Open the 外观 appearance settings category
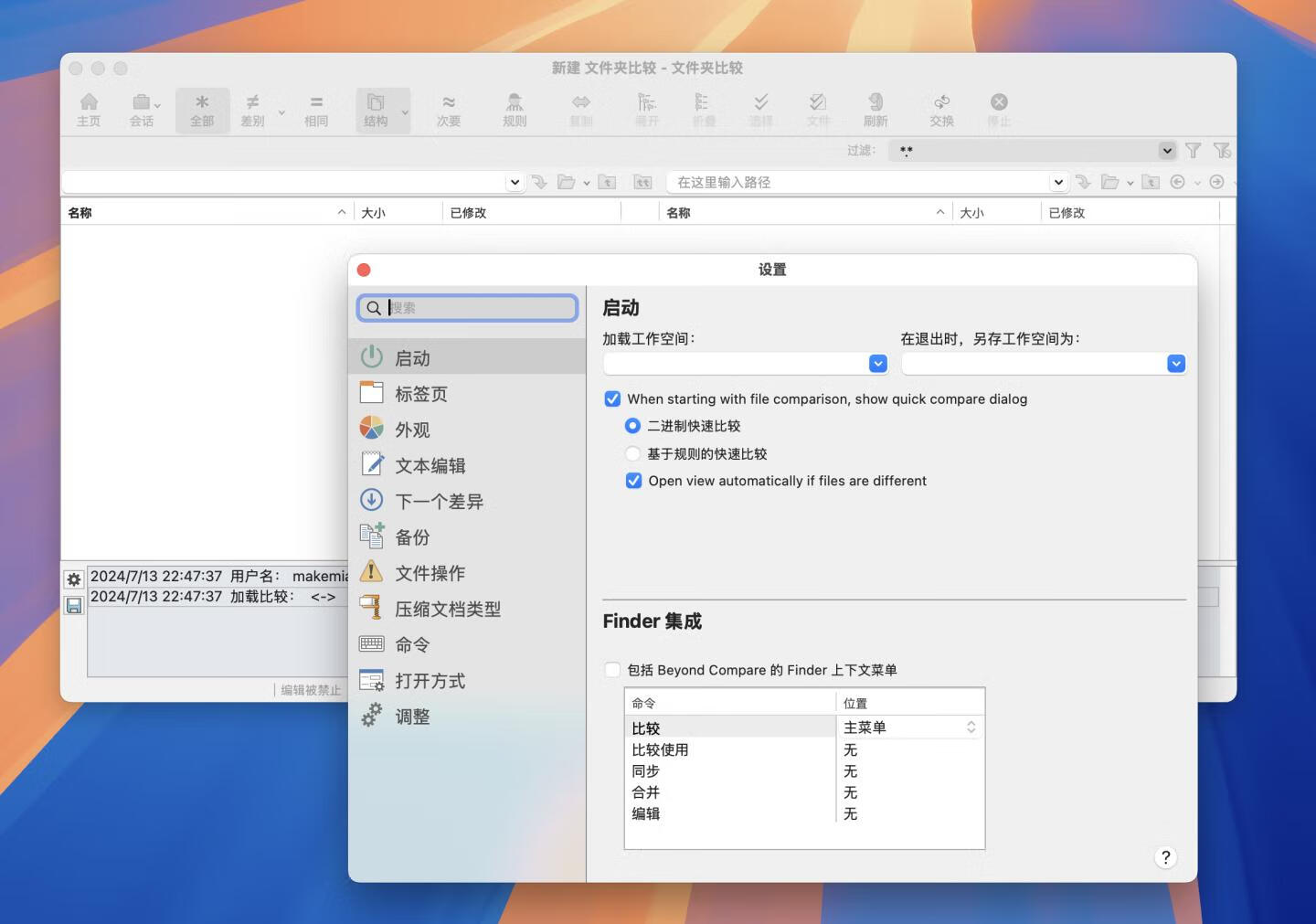 [x=467, y=430]
